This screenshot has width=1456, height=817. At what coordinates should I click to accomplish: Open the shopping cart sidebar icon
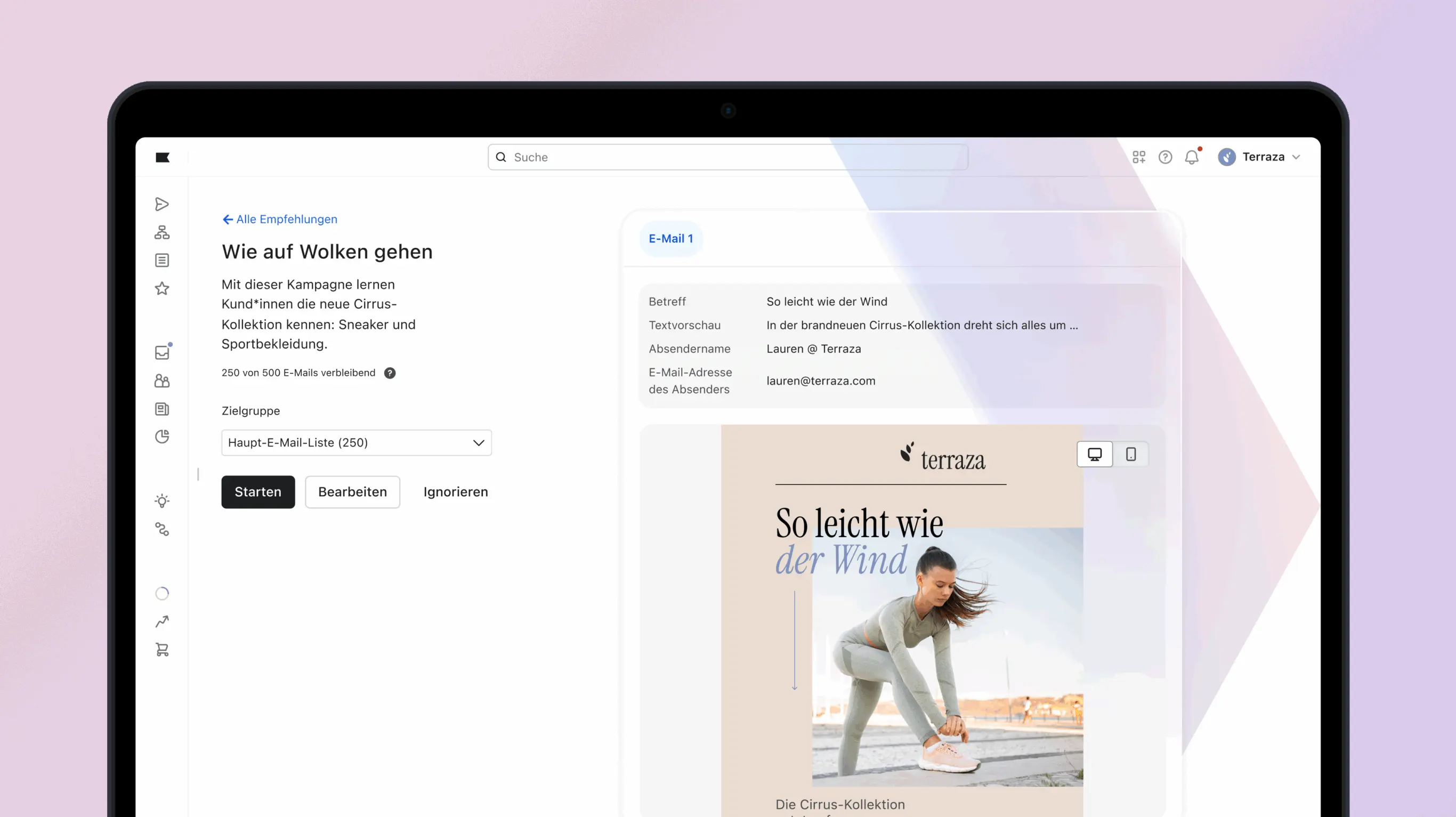click(161, 650)
